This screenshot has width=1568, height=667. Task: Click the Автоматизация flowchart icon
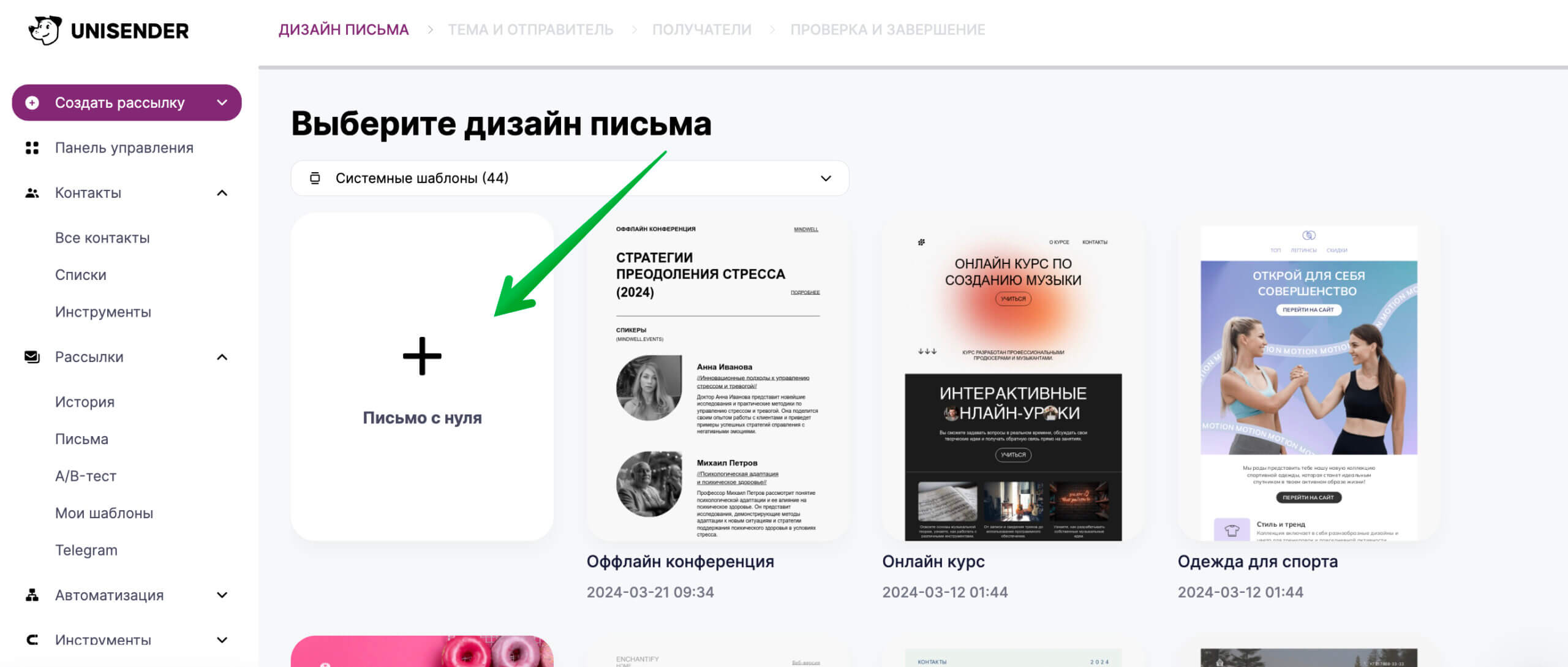pos(32,595)
